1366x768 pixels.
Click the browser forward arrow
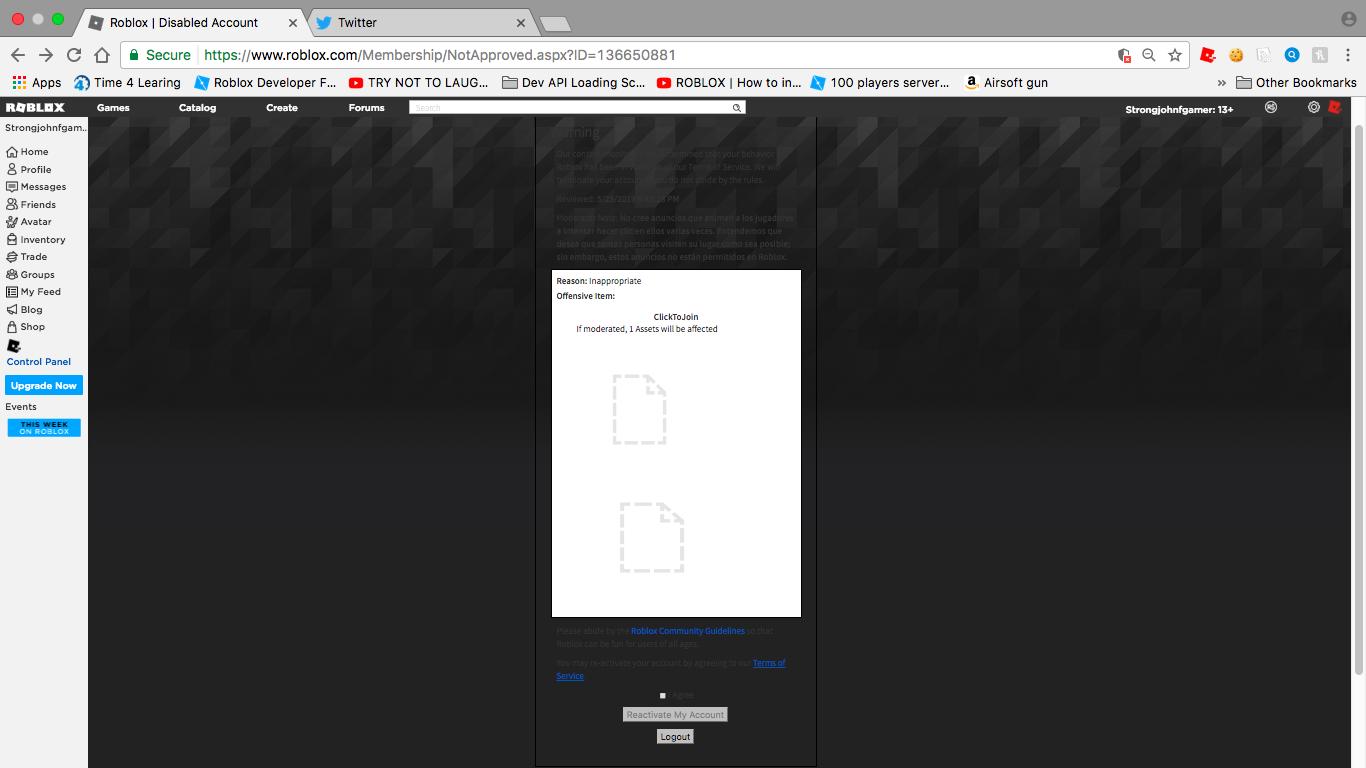coord(45,55)
